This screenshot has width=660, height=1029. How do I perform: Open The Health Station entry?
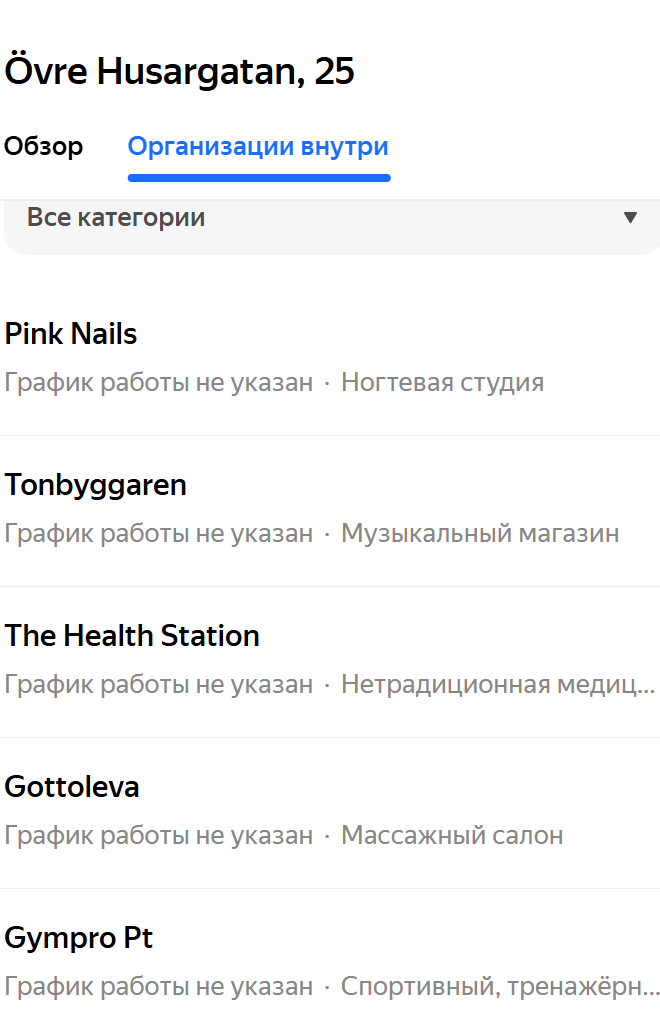(x=132, y=636)
